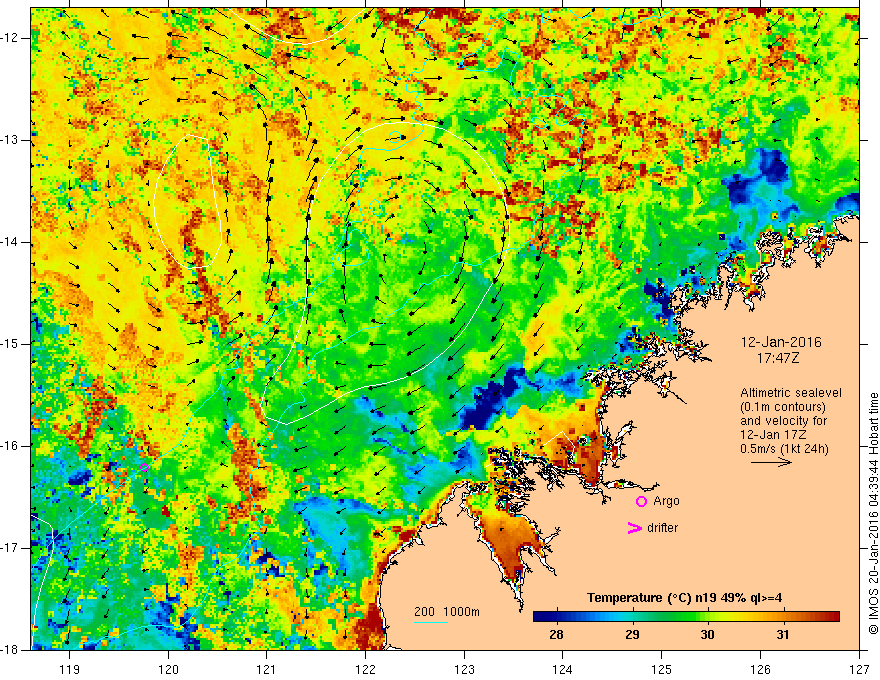
Task: Click the 0.5m/s velocity scale arrow
Action: point(771,462)
